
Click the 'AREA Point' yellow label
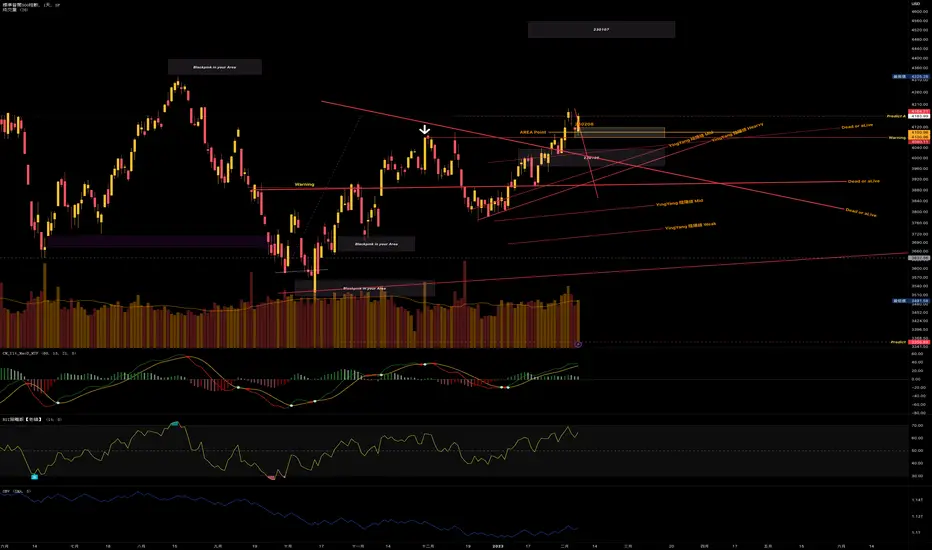[533, 132]
